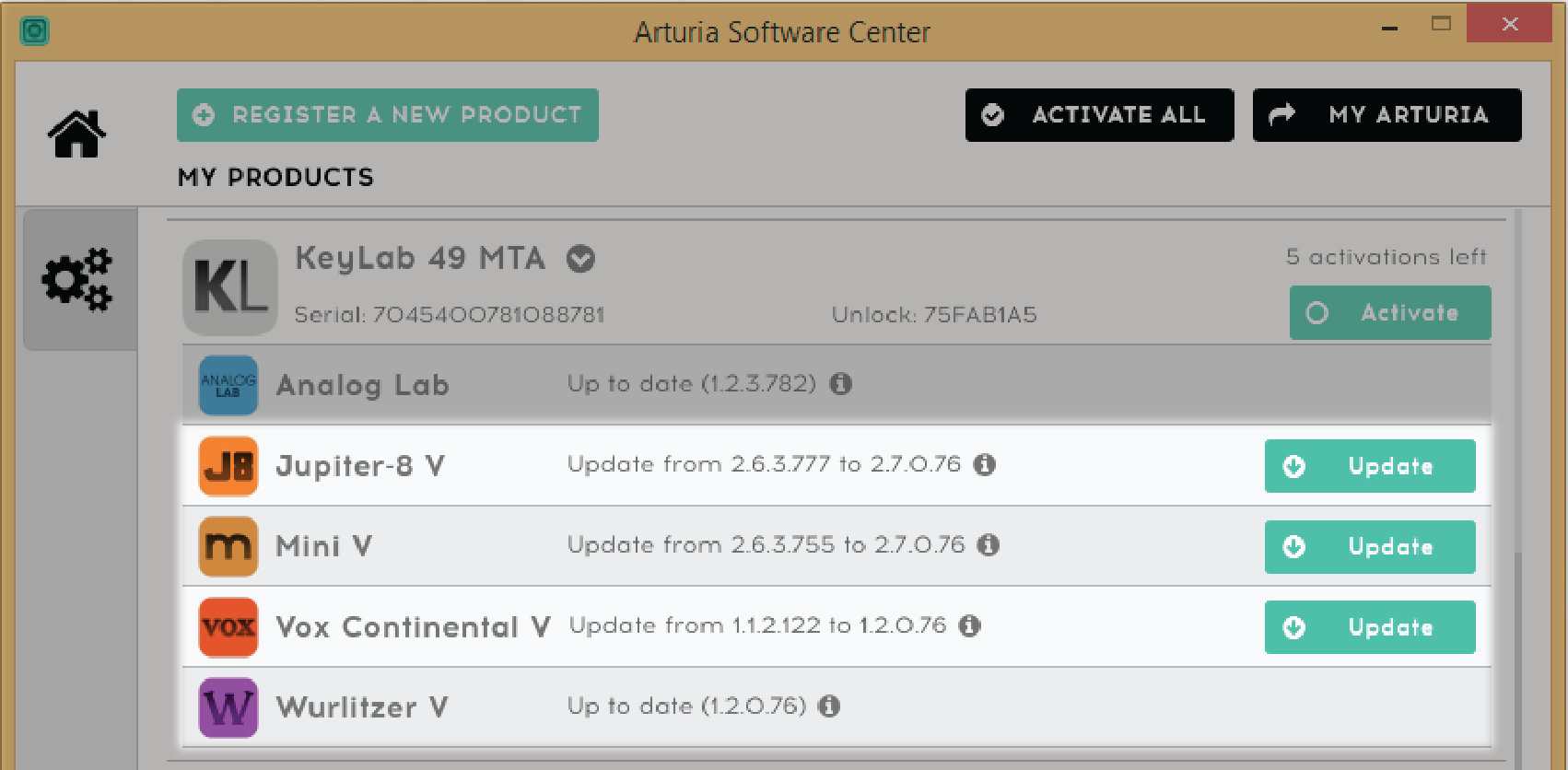Close the Arturia Software Center window
This screenshot has height=770, width=1568.
[x=1509, y=24]
